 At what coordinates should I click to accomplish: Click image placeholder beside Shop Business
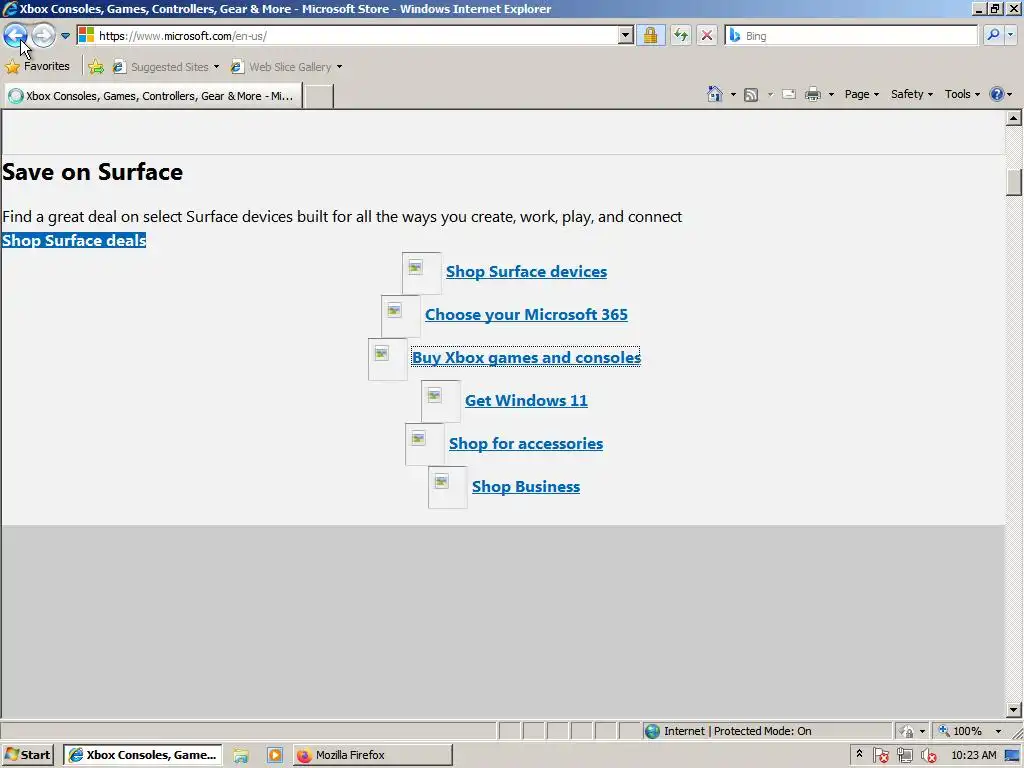pyautogui.click(x=447, y=488)
